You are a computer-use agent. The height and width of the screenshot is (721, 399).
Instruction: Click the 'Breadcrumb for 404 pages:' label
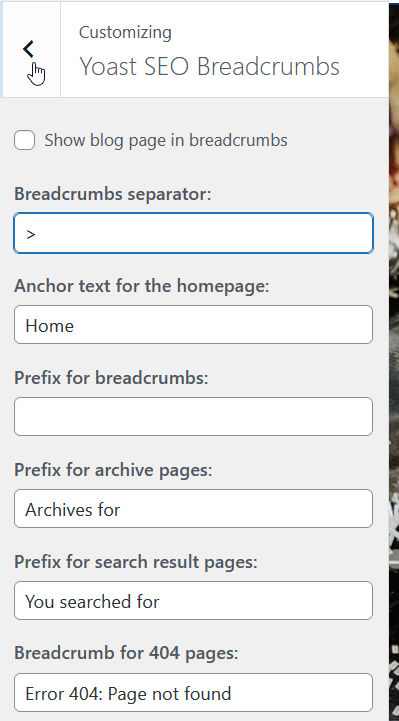coord(126,653)
